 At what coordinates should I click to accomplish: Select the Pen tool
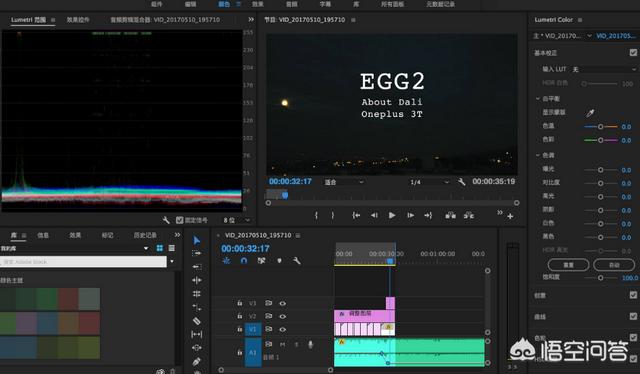[x=197, y=361]
